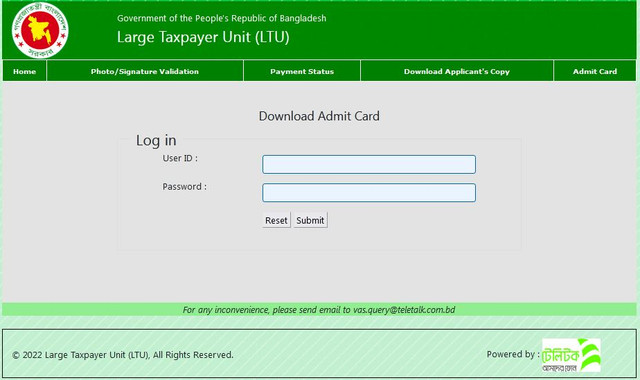Open the Home menu item

coord(24,71)
